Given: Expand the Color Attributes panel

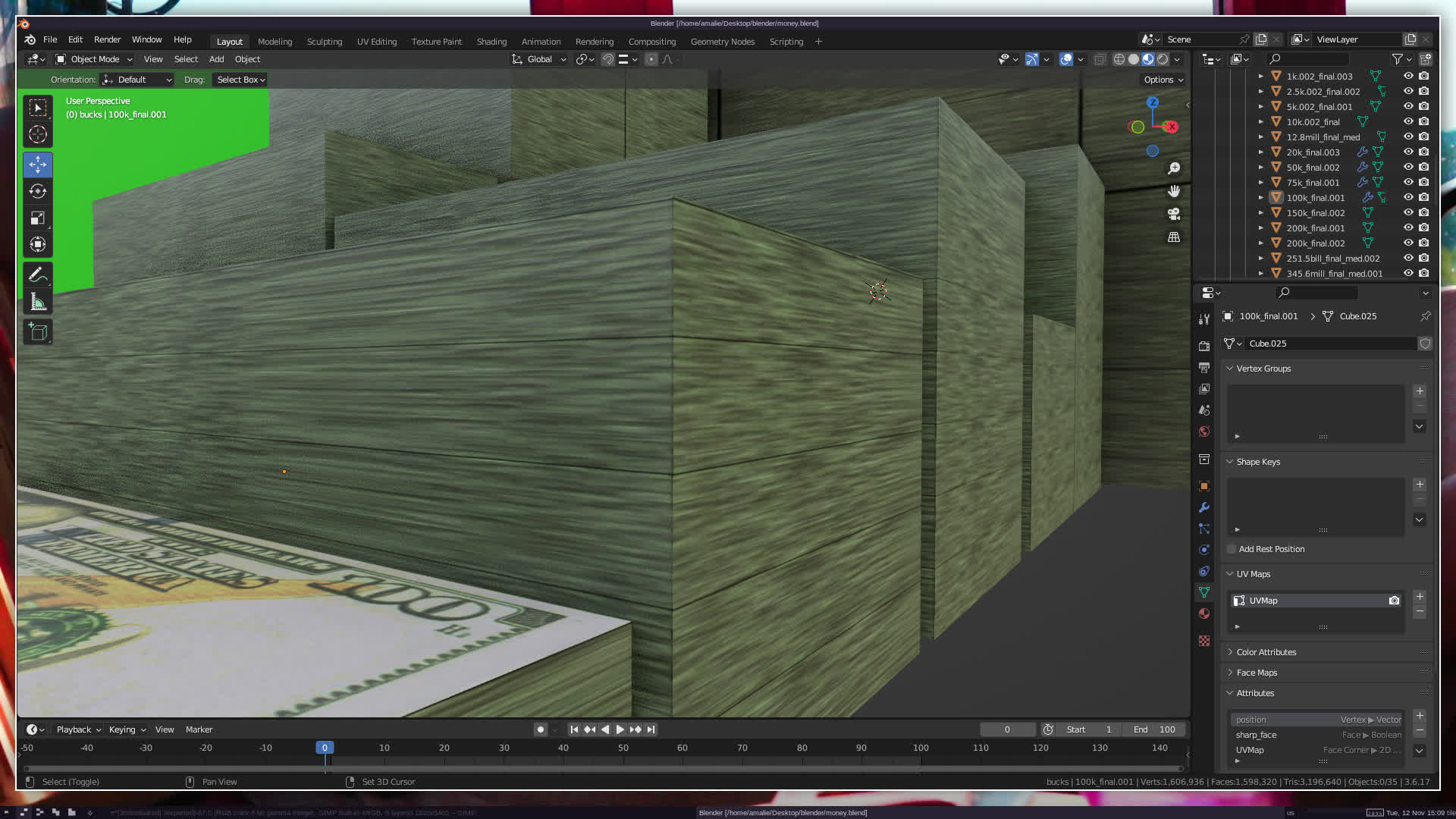Looking at the screenshot, I should pyautogui.click(x=1266, y=652).
